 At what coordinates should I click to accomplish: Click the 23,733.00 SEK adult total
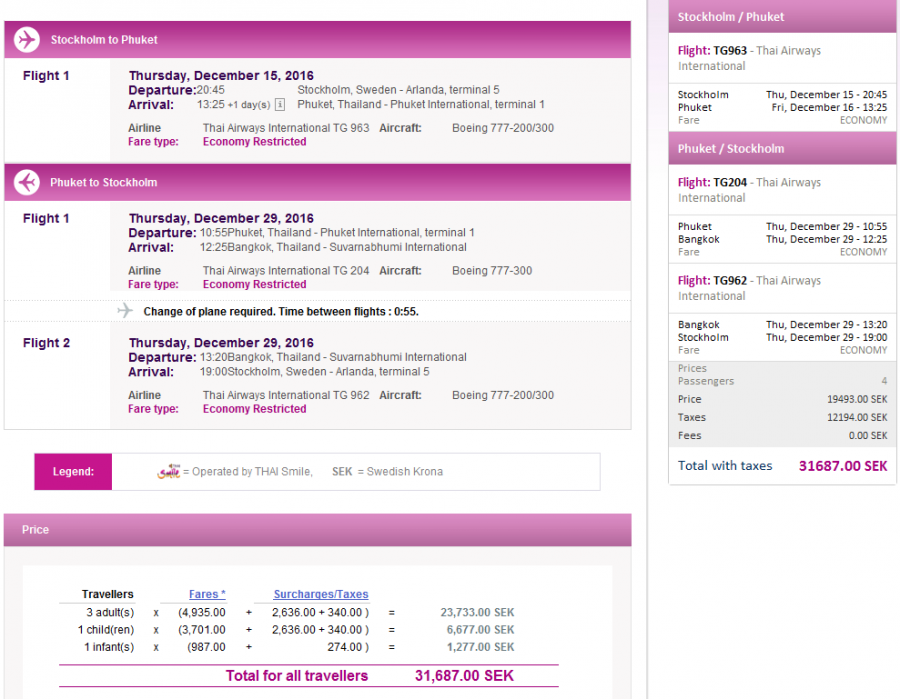(477, 612)
